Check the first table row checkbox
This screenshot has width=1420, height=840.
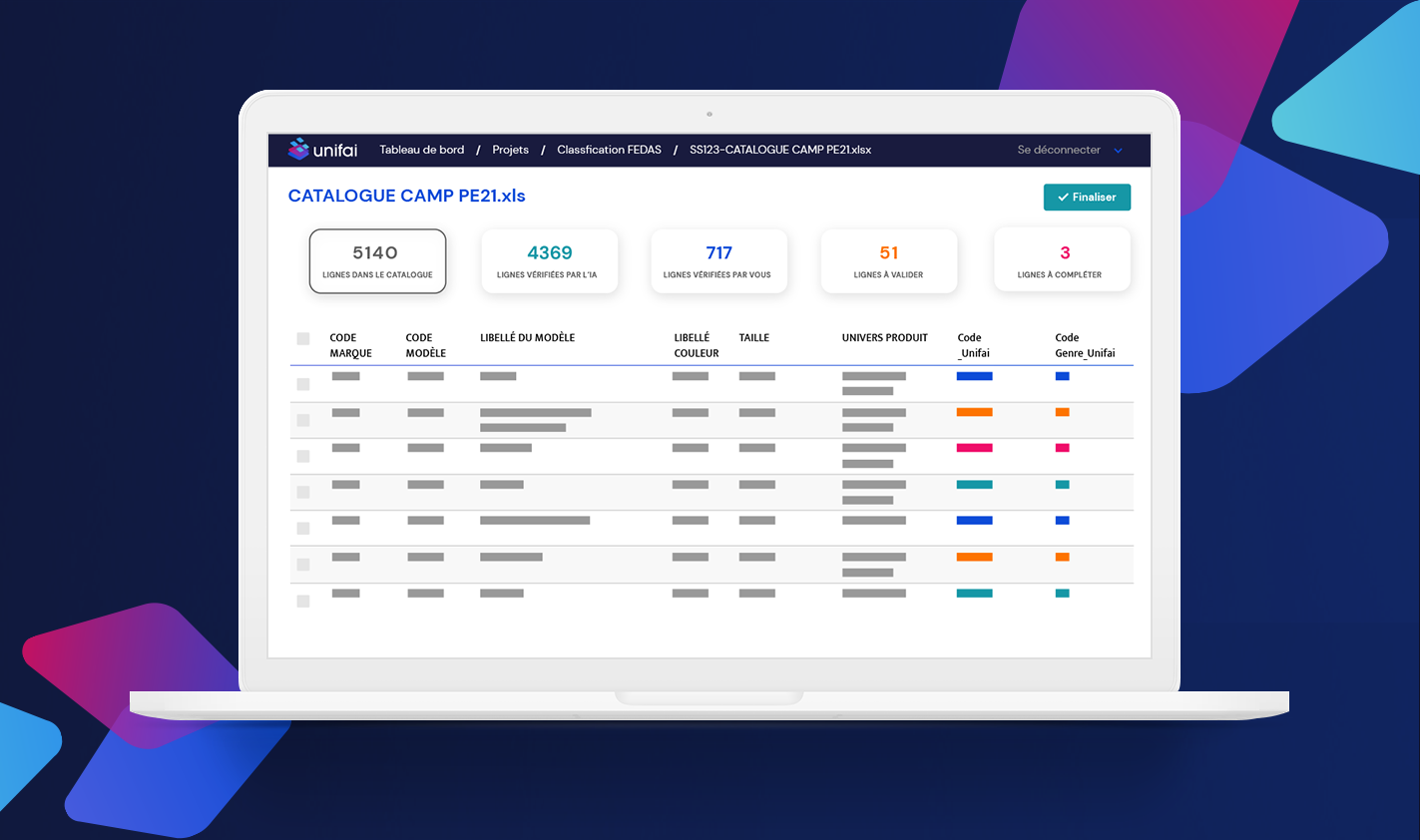pos(303,384)
